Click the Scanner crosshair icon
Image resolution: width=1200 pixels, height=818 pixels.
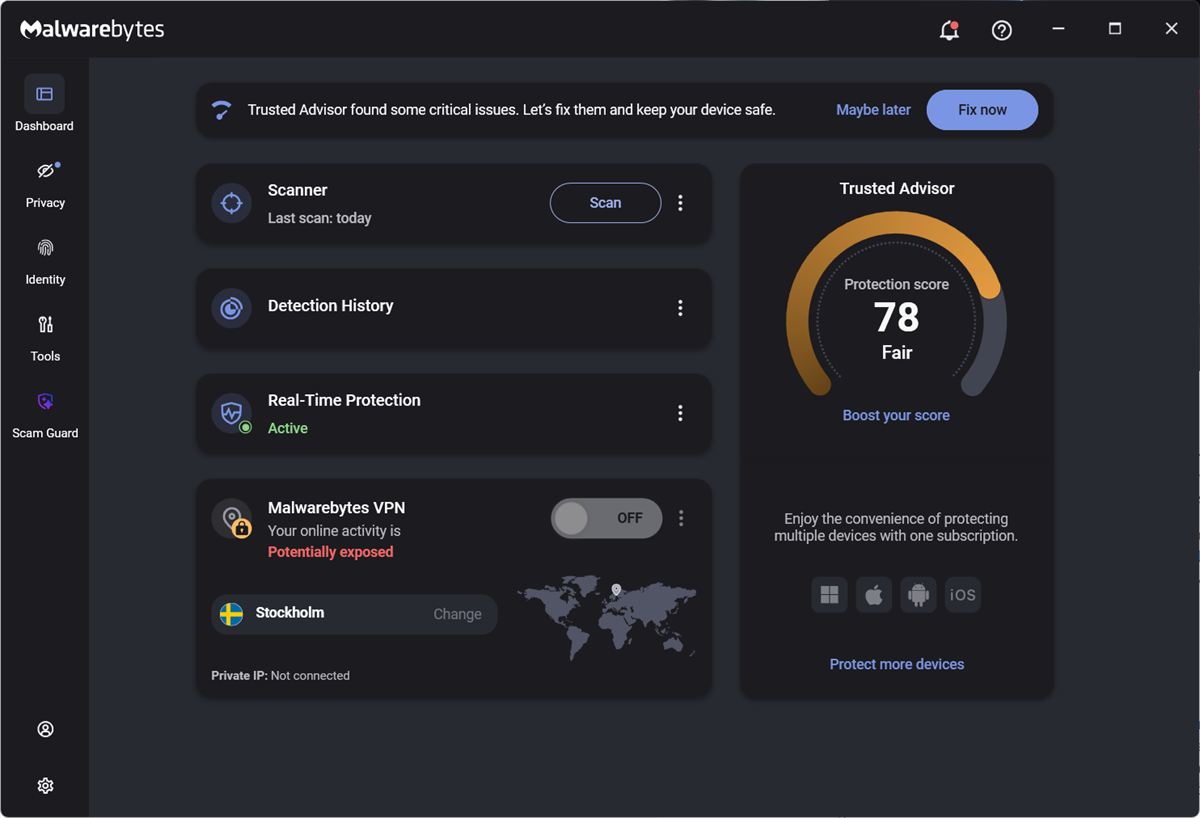coord(231,203)
